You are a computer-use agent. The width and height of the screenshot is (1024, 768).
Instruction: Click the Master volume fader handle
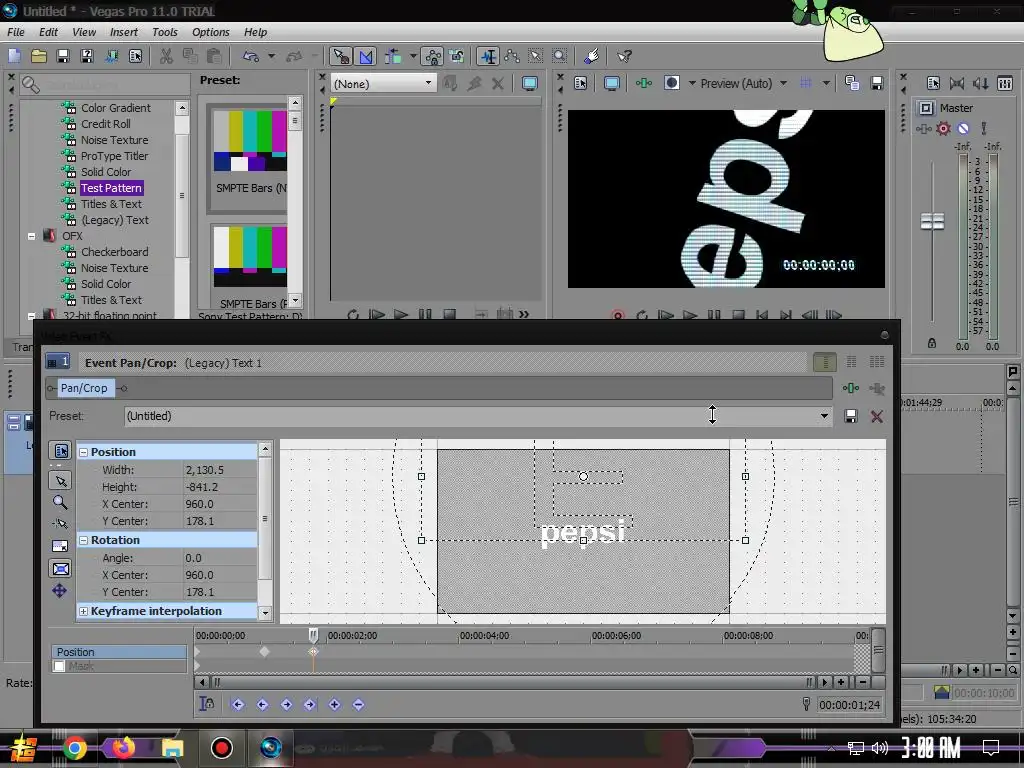tap(932, 221)
